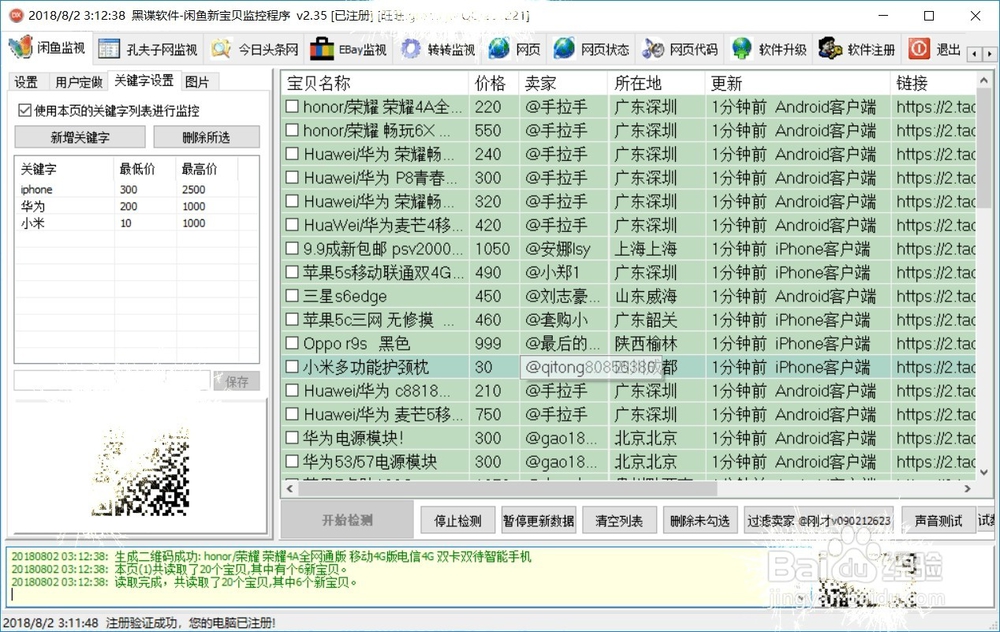
Task: Click the 删除未勾选 button
Action: point(700,520)
